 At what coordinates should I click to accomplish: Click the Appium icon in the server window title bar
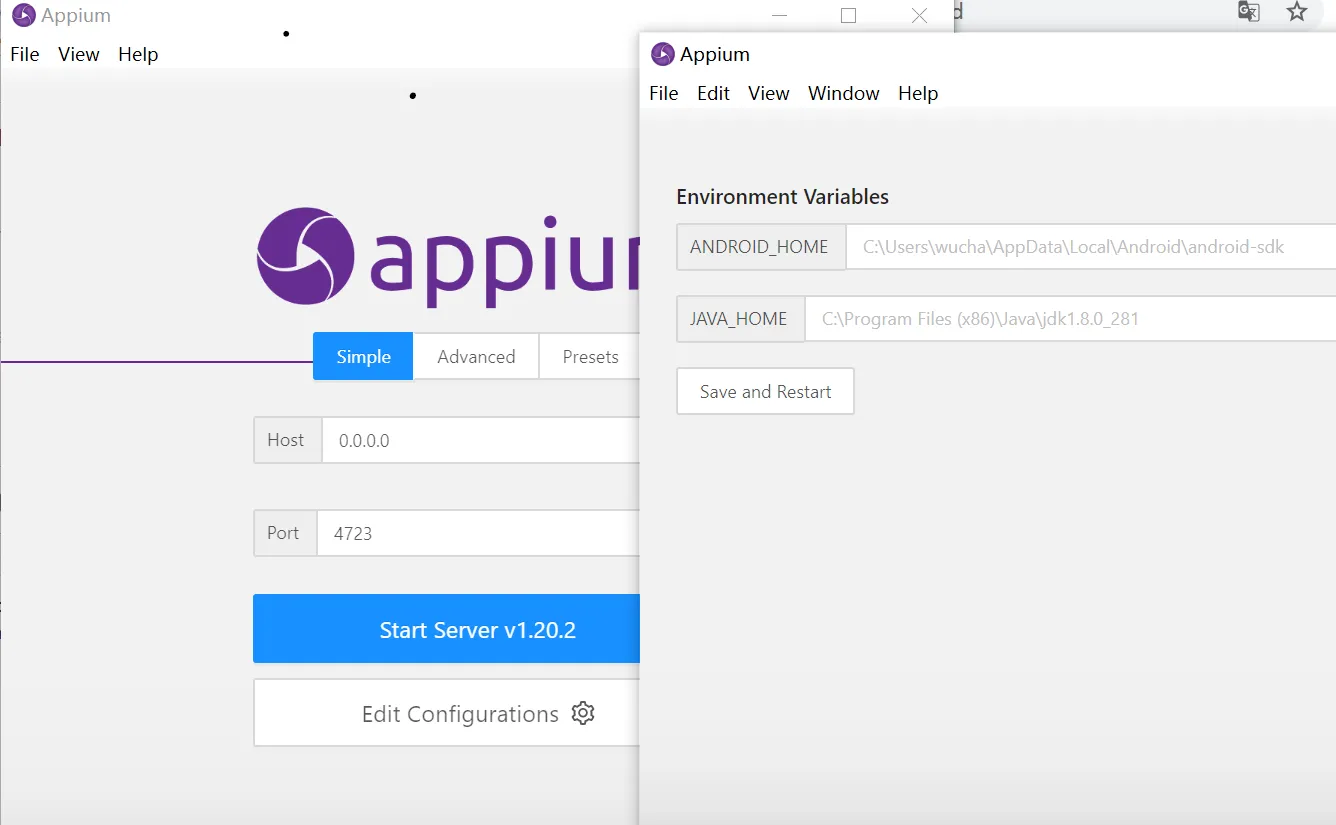23,15
